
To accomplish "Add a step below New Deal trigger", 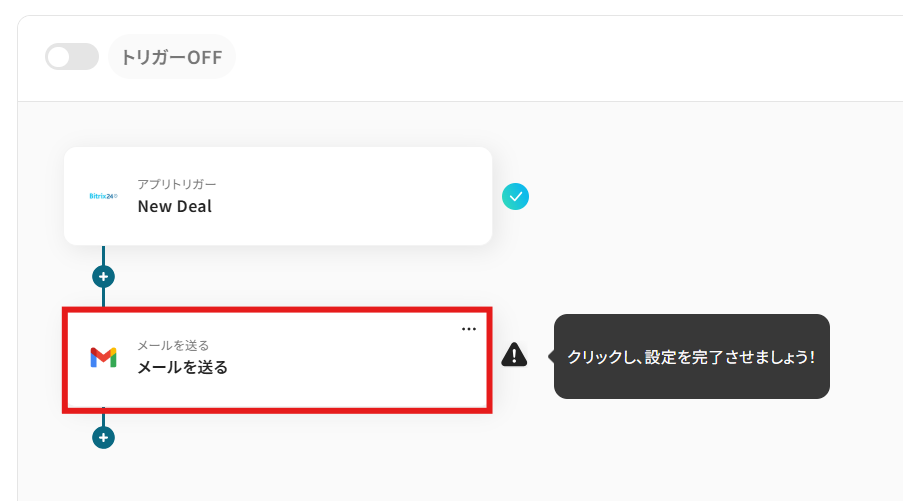I will tap(103, 276).
